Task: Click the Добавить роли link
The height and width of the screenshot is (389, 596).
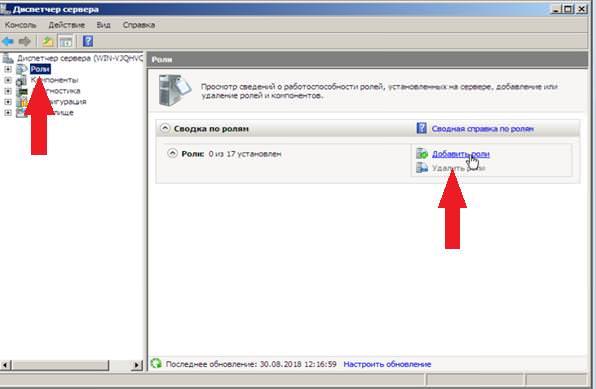Action: pos(461,154)
